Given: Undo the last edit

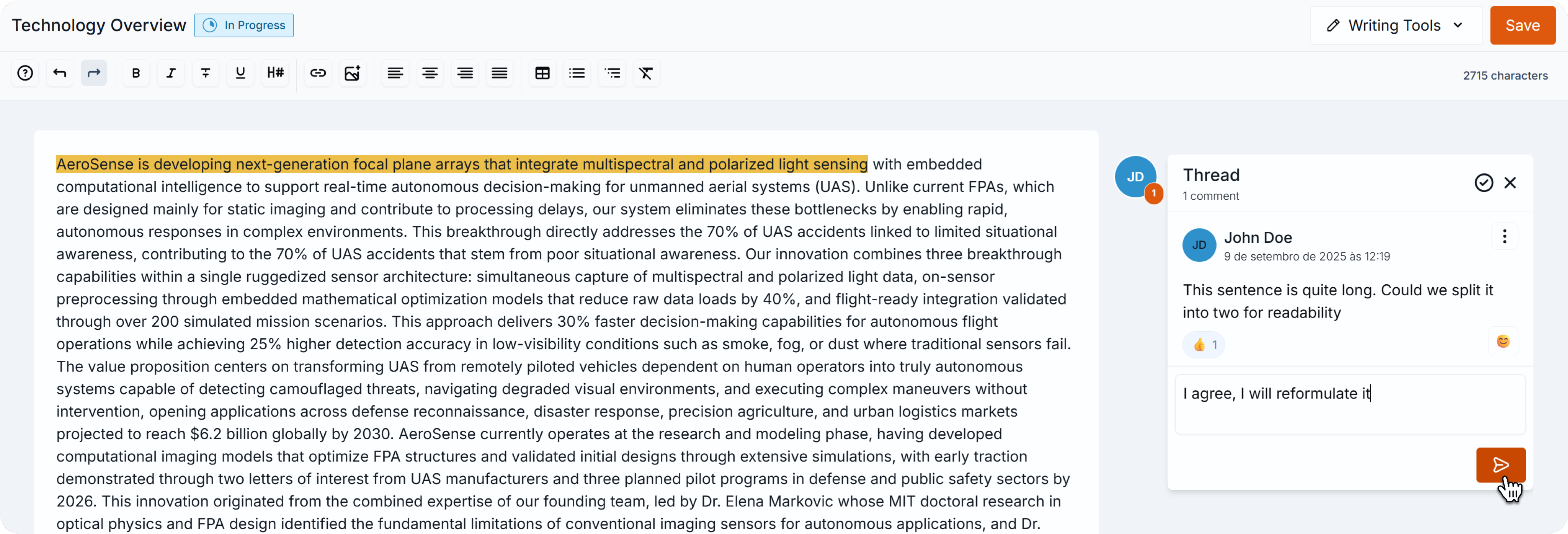Looking at the screenshot, I should (60, 73).
